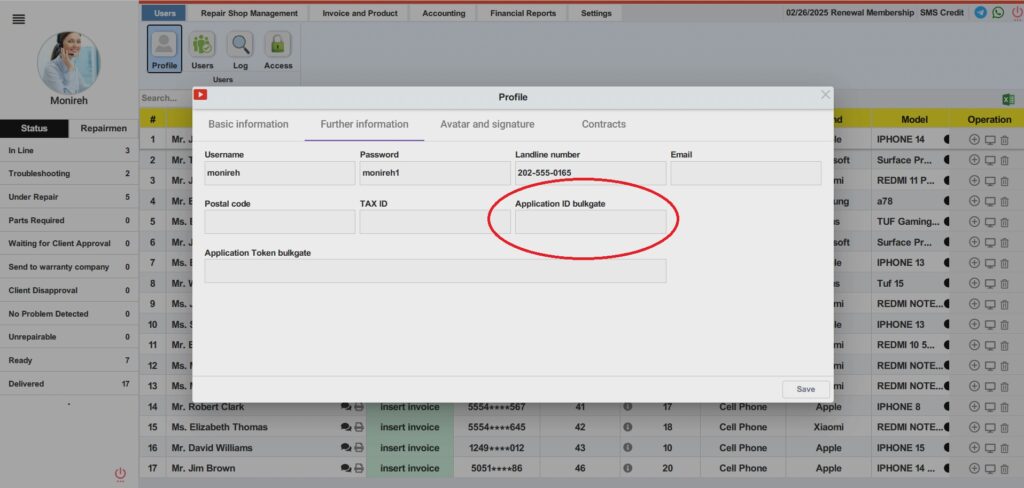Open the hamburger menu in the sidebar
The image size is (1024, 488).
19,20
